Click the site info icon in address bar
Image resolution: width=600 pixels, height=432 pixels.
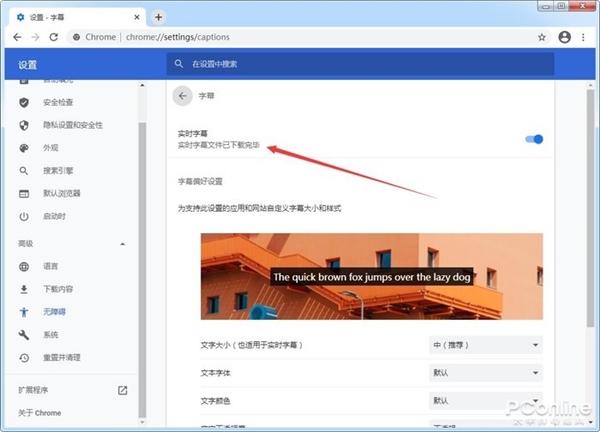tap(77, 37)
